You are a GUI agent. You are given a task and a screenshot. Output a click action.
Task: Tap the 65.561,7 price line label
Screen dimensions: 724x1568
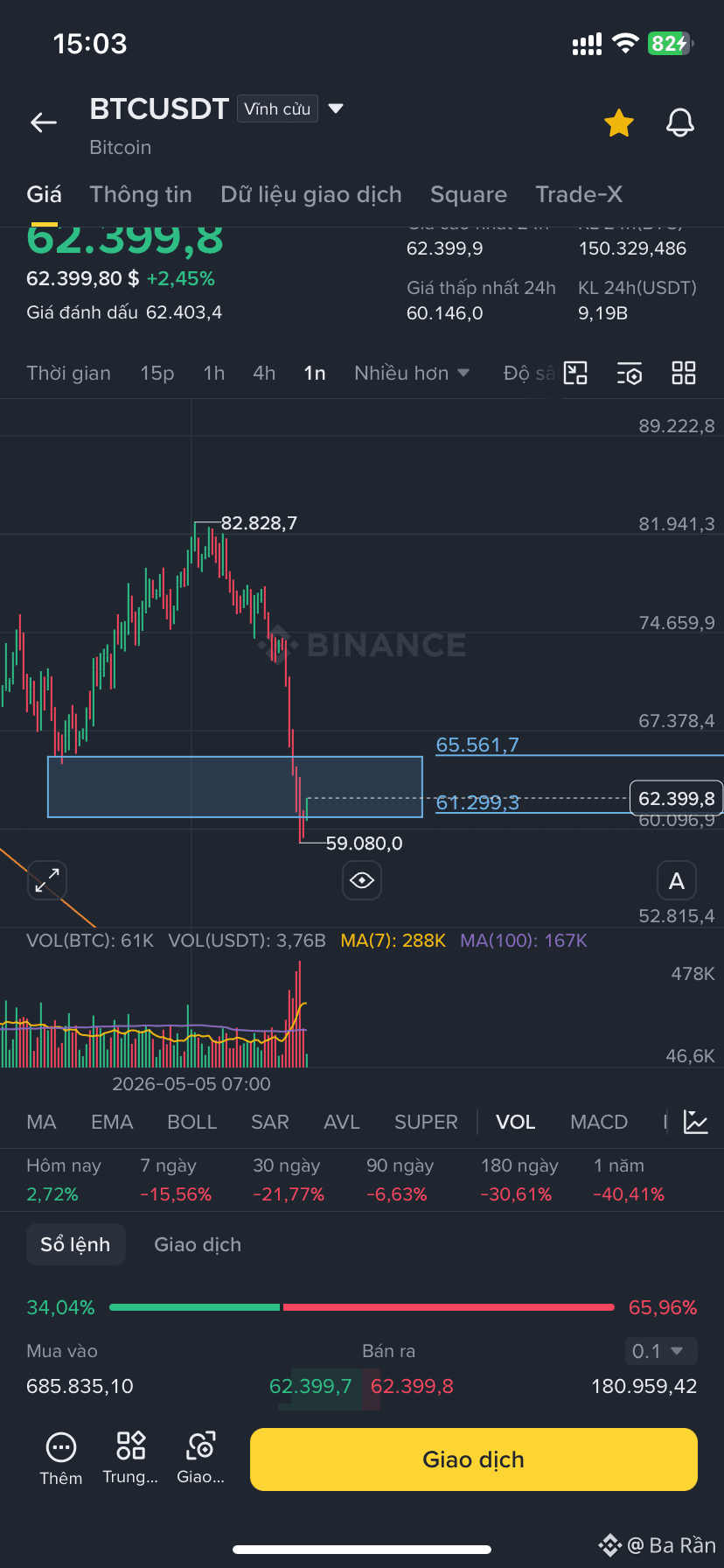pos(477,745)
